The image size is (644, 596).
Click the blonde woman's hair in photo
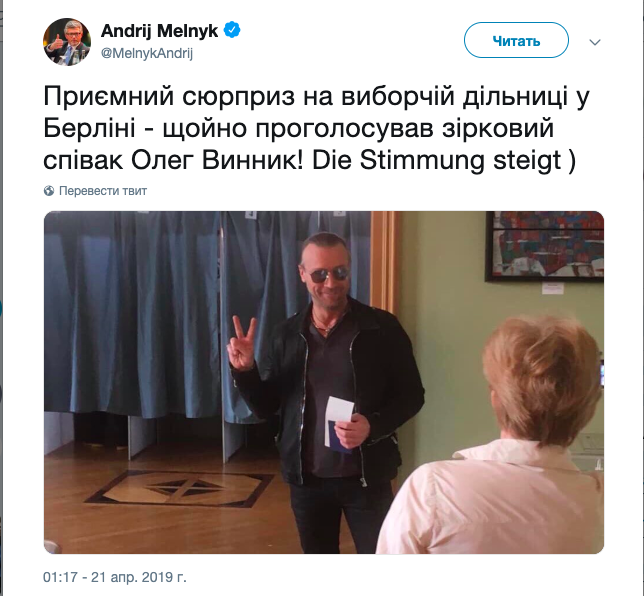[x=543, y=378]
